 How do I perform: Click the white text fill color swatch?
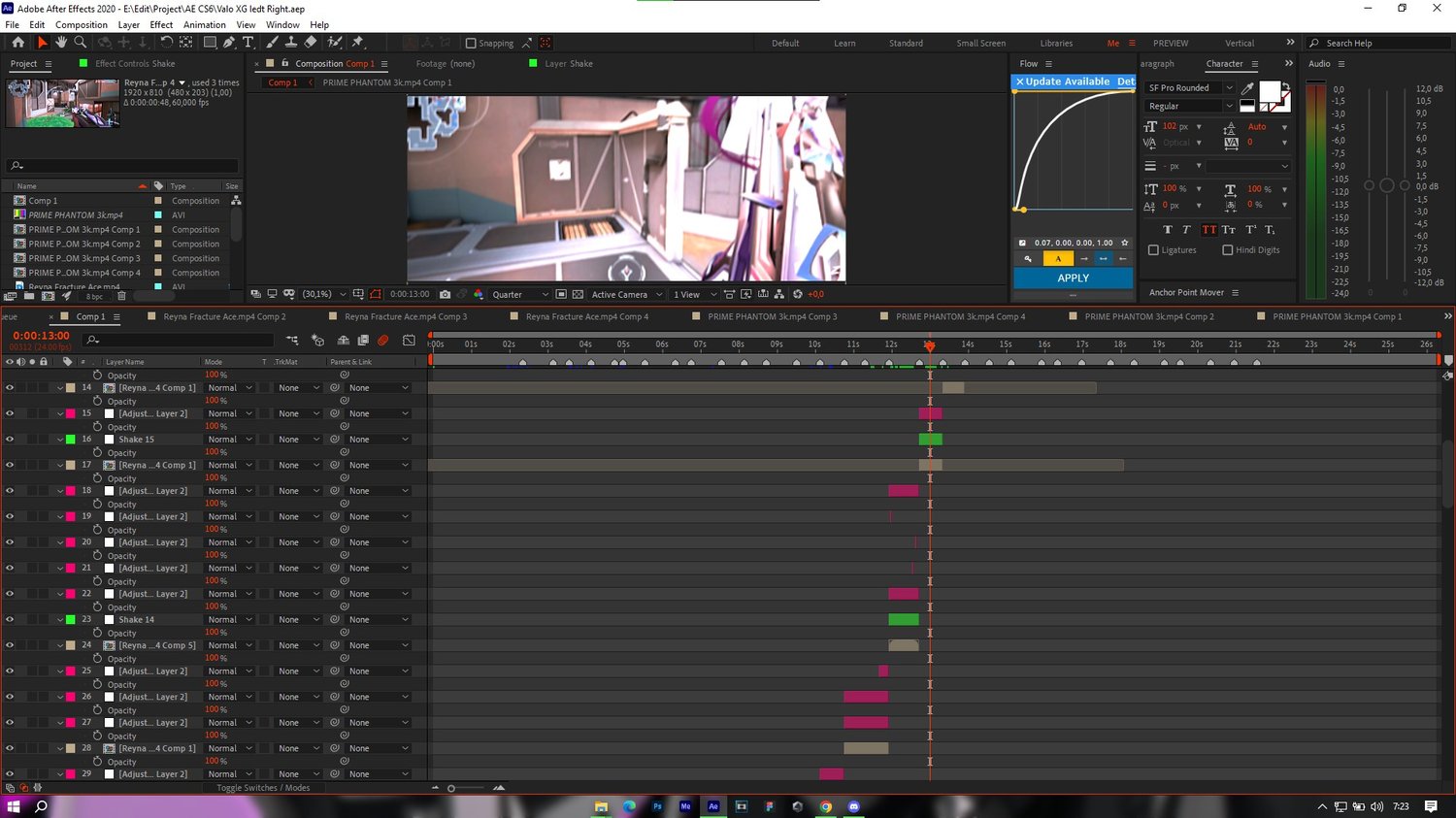coord(1268,92)
